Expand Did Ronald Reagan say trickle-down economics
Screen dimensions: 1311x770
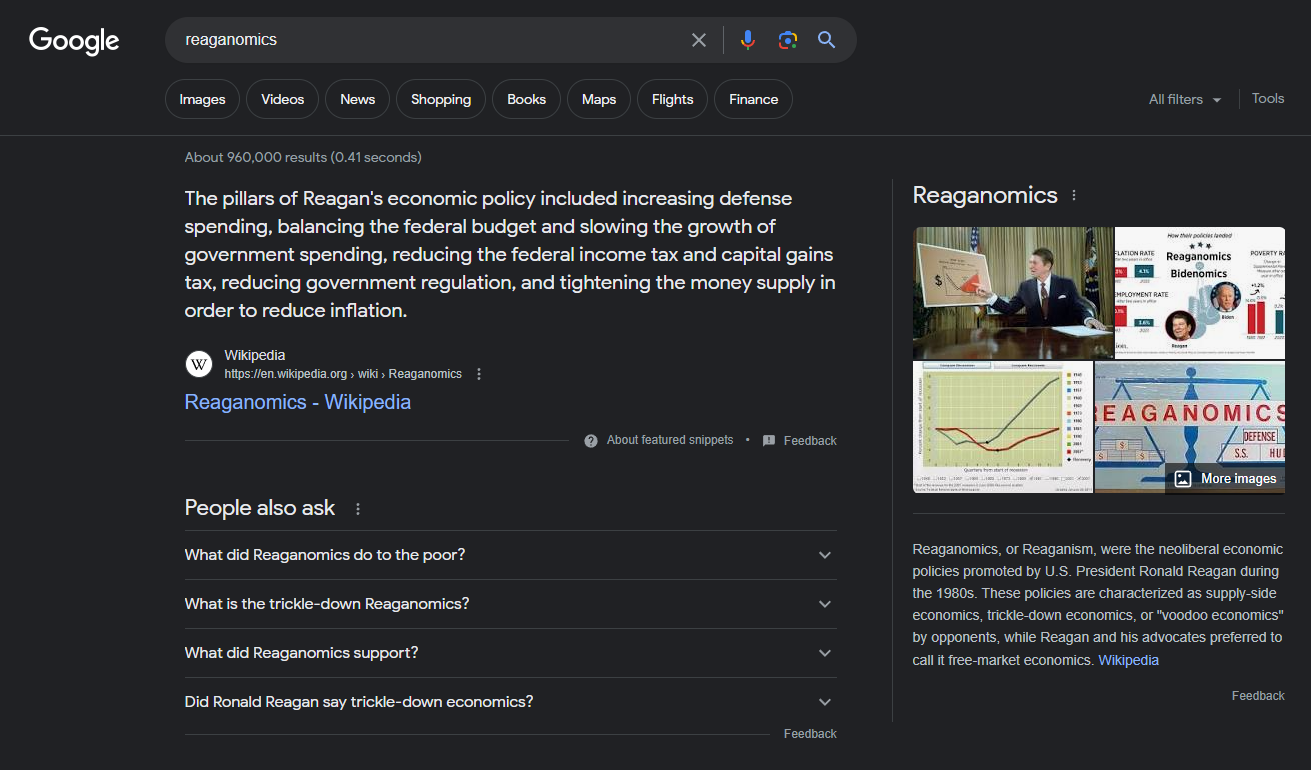(511, 702)
